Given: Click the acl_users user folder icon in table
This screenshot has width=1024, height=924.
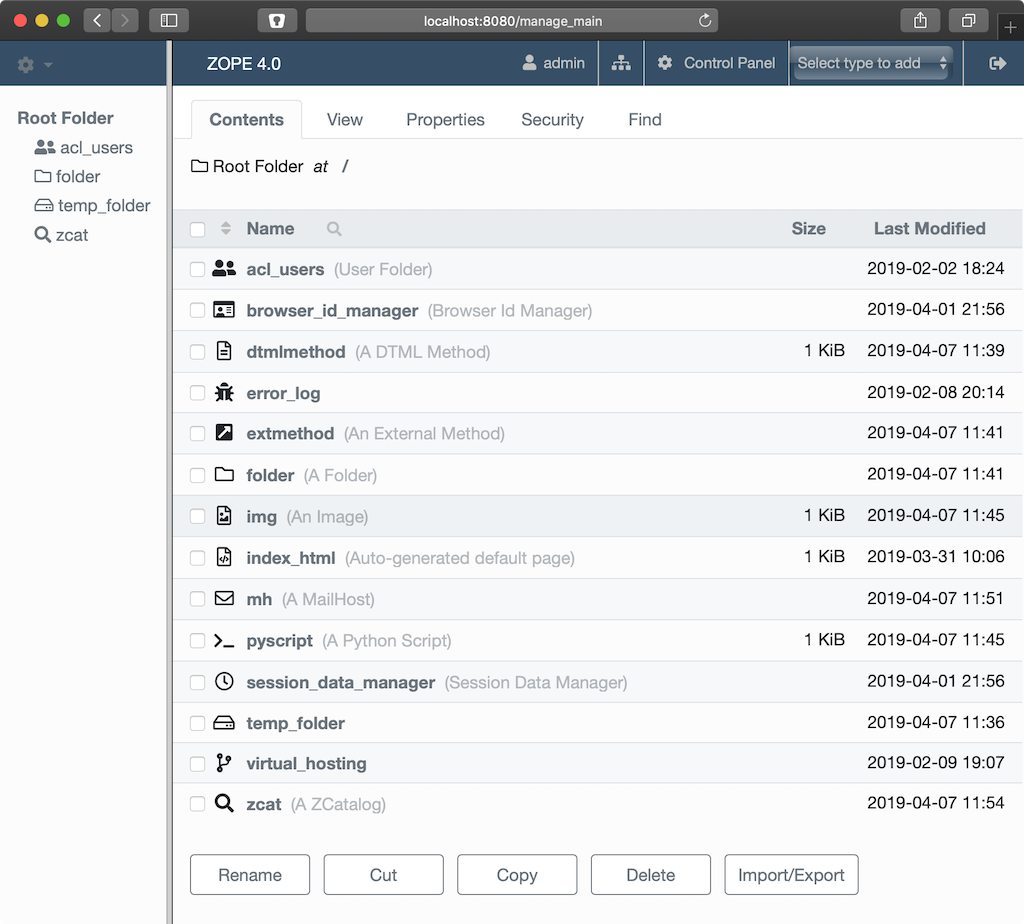Looking at the screenshot, I should (224, 268).
